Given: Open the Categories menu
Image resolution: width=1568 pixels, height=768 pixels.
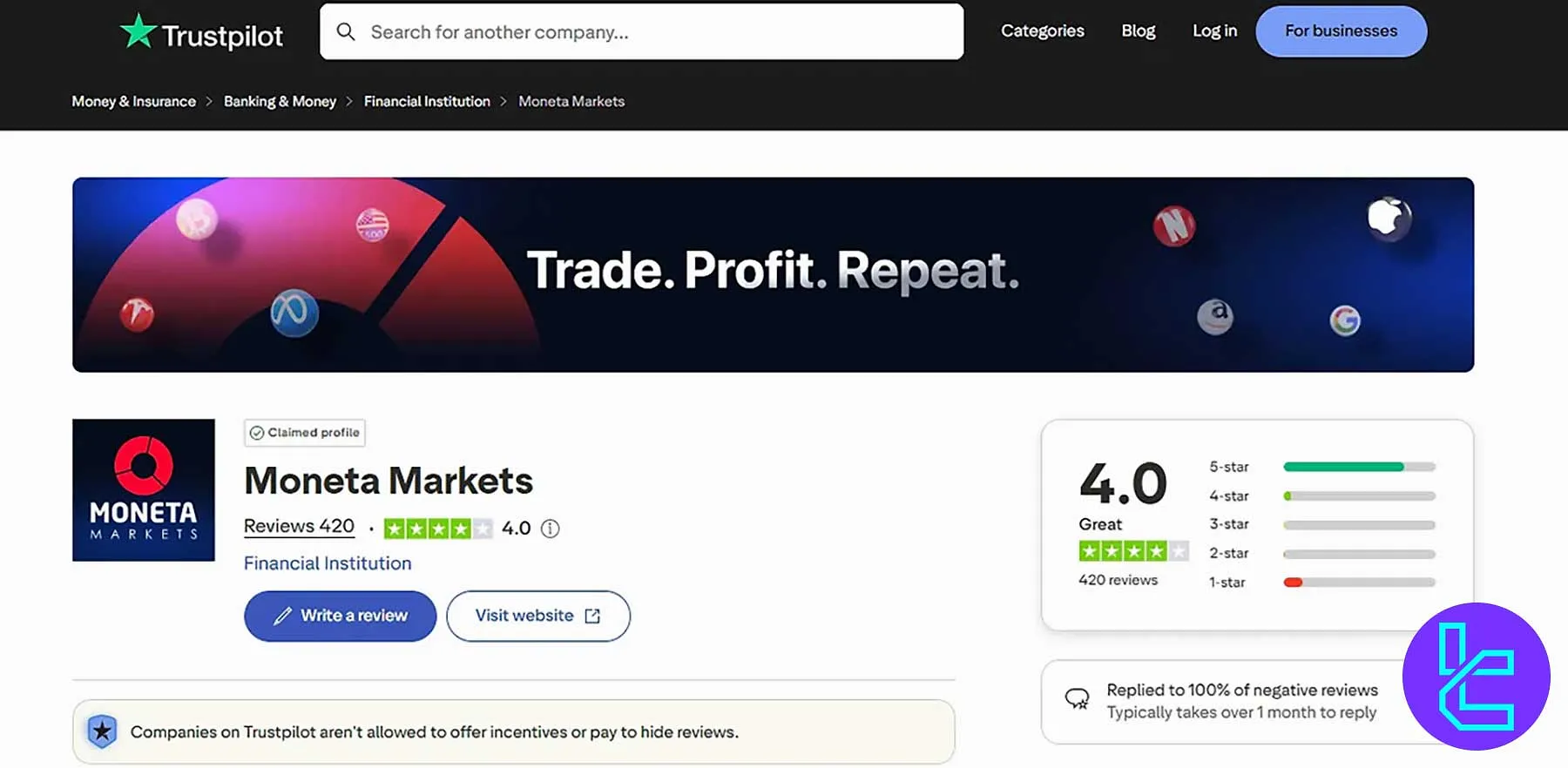Looking at the screenshot, I should (1042, 30).
